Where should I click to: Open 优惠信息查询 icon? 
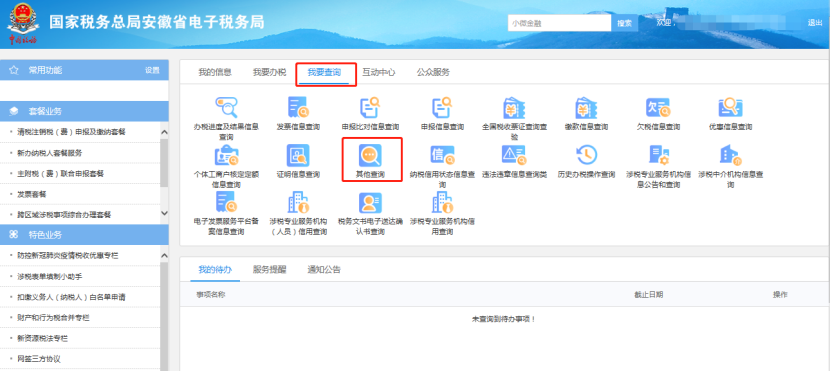point(730,108)
